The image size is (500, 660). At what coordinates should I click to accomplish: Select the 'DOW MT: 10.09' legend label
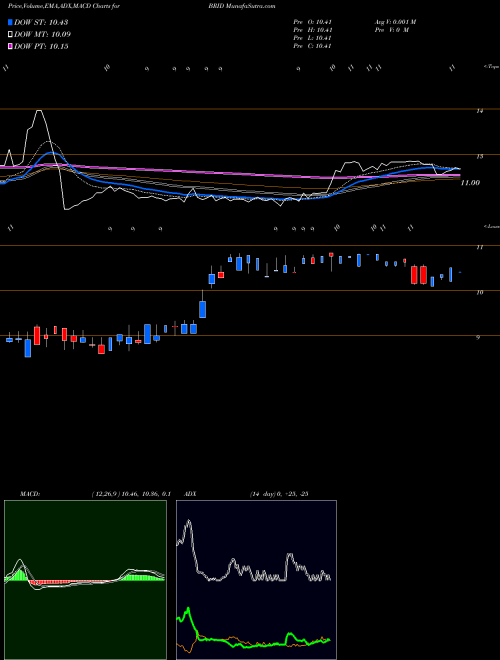point(43,35)
